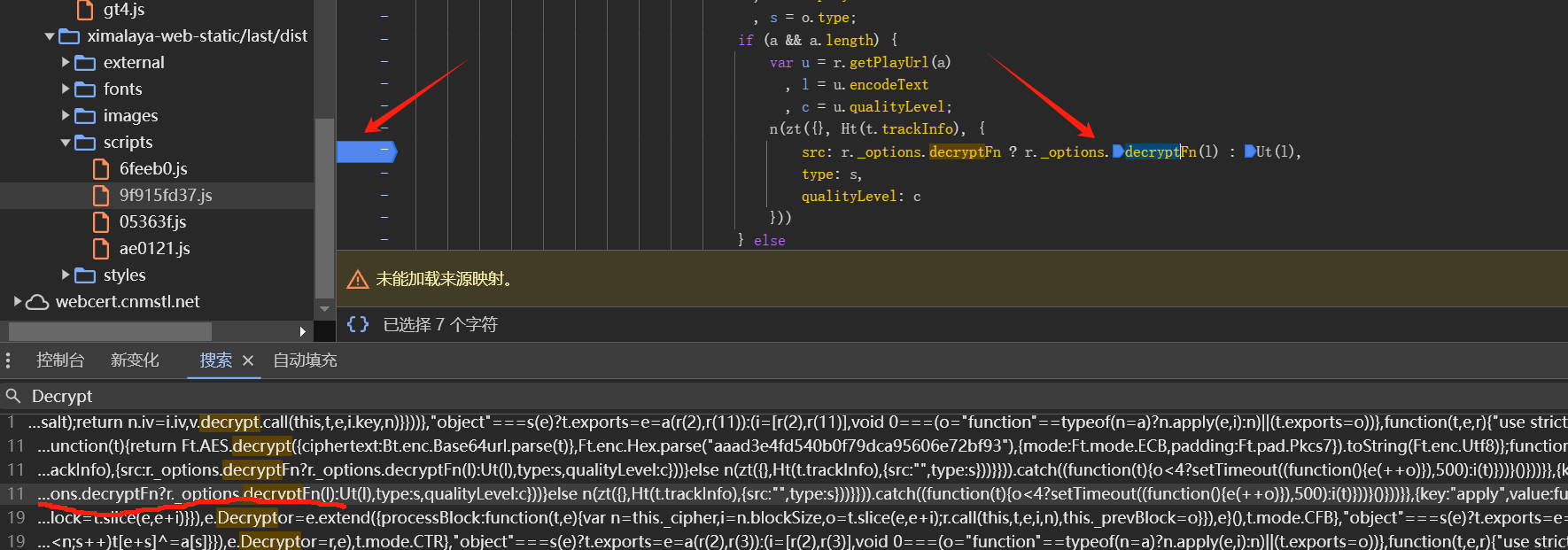This screenshot has width=1568, height=550.
Task: Open the Ft.AES.decrypt search result
Action: click(x=532, y=445)
